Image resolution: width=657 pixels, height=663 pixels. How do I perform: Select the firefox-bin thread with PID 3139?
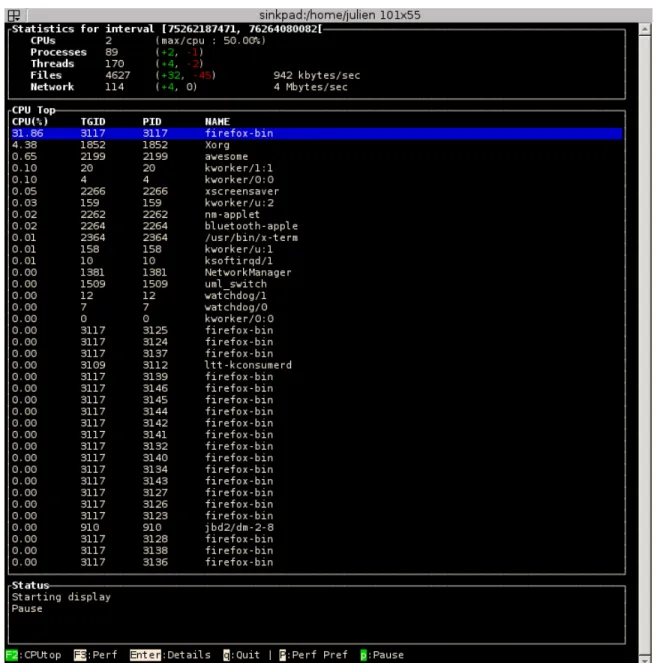(317, 377)
